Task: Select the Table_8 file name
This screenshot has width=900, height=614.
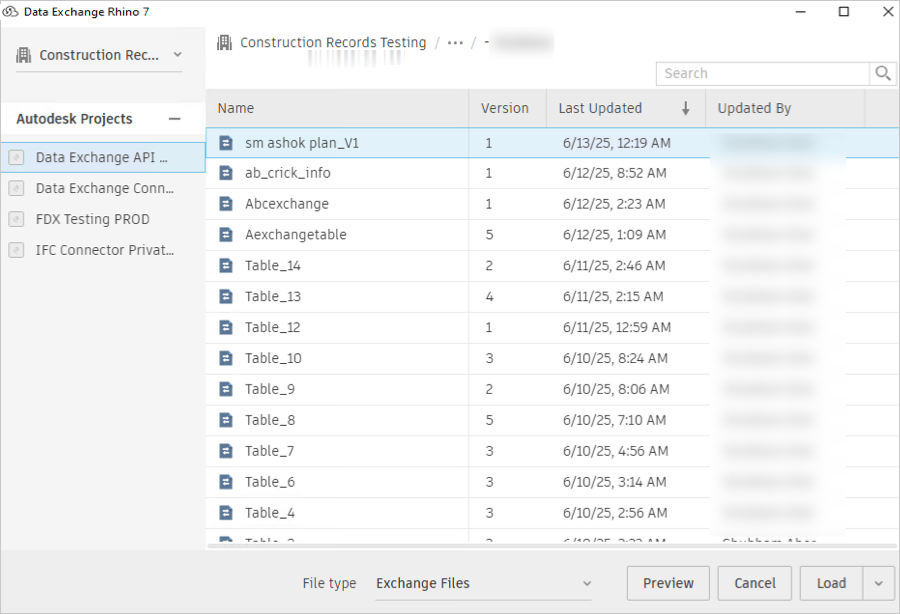Action: pyautogui.click(x=270, y=421)
